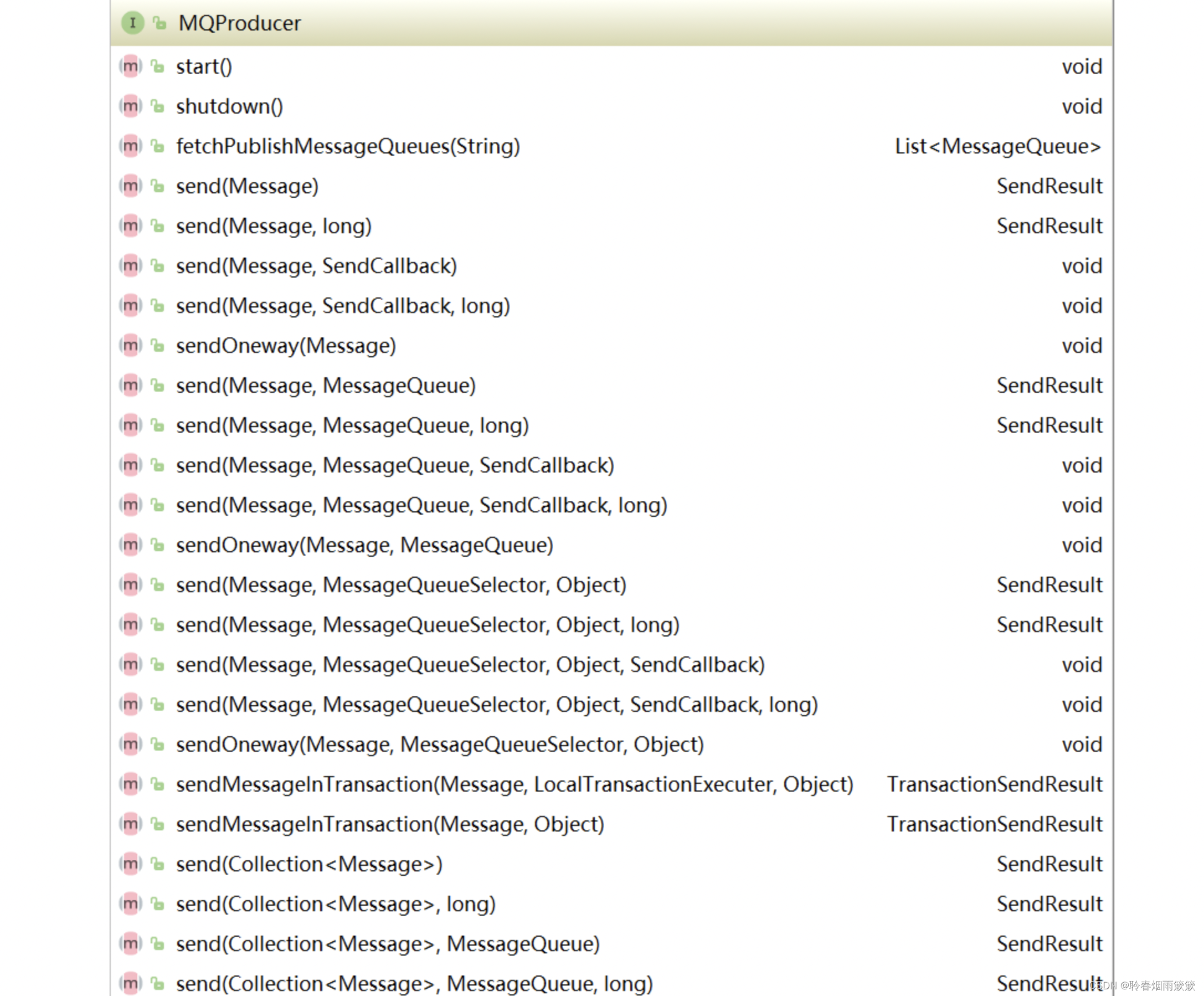Screen dimensions: 1204x996
Task: Select send(Message, MessageQueue, SendCallback, long) method
Action: click(422, 505)
